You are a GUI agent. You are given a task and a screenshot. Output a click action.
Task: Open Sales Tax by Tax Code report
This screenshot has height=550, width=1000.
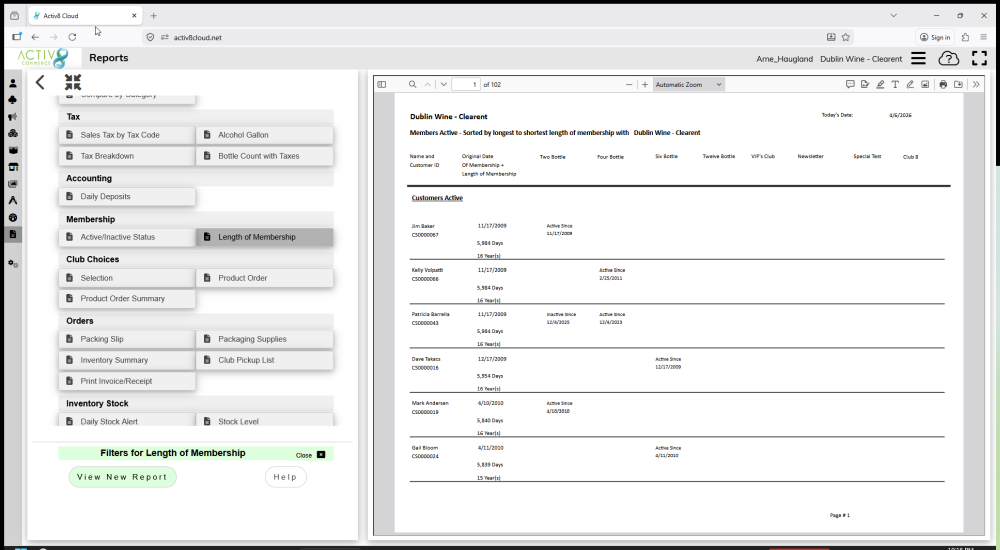coord(127,135)
